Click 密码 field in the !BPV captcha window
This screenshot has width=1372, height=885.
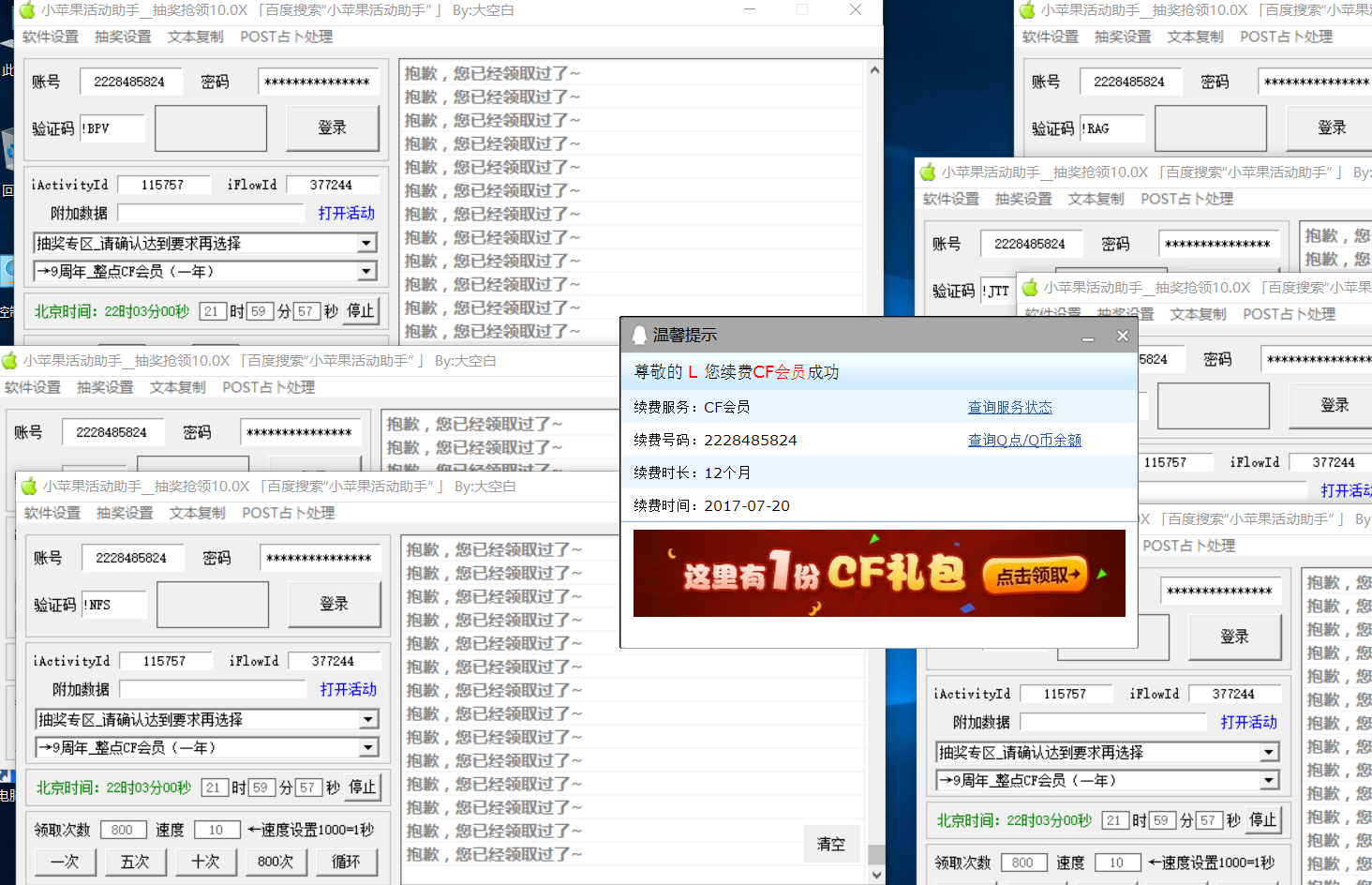(x=319, y=82)
